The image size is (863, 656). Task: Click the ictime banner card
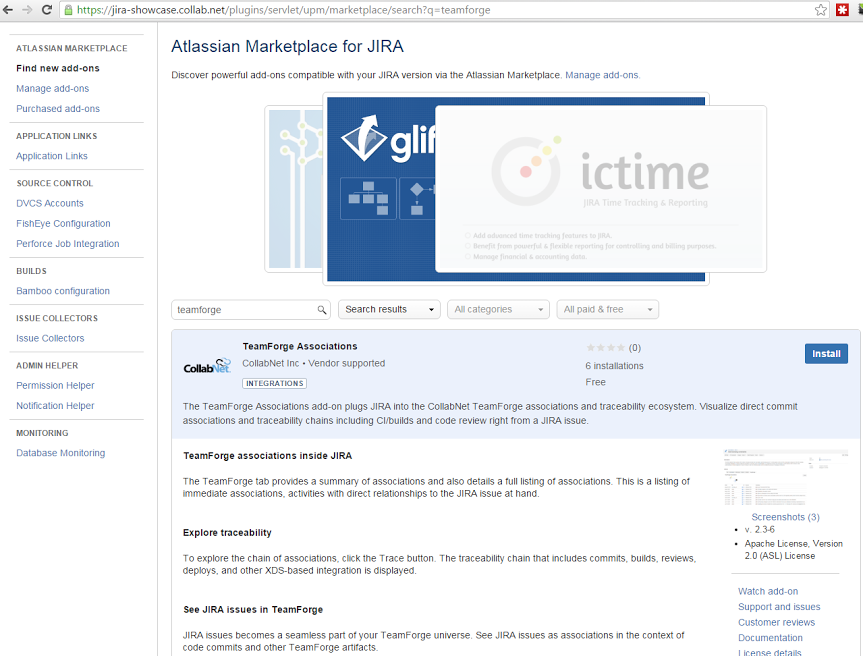click(600, 189)
